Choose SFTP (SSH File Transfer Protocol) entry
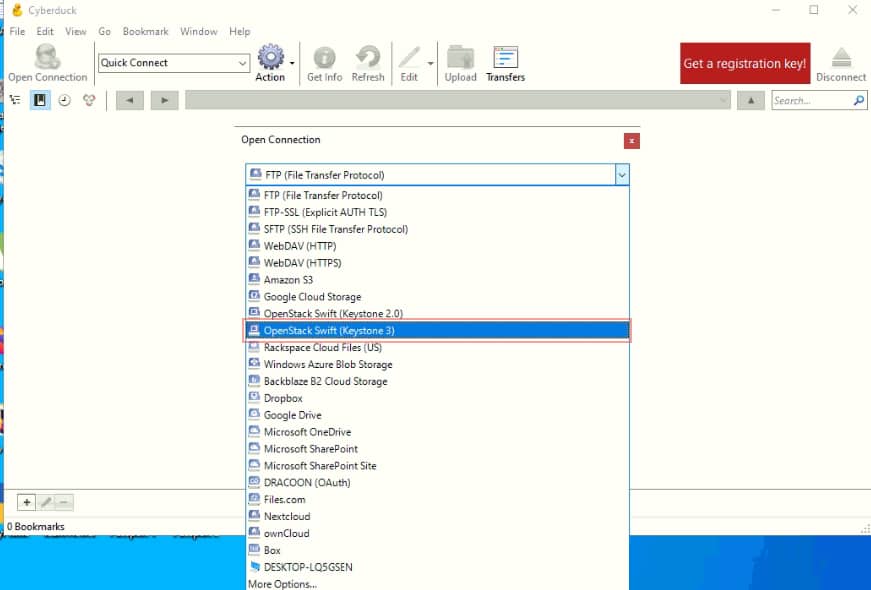This screenshot has height=590, width=871. [x=335, y=229]
